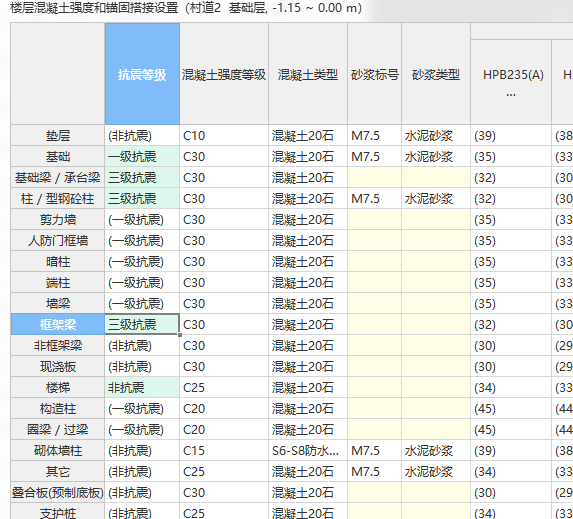Click S6-S8防水... concrete type cell
Image resolution: width=573 pixels, height=519 pixels.
pos(308,451)
